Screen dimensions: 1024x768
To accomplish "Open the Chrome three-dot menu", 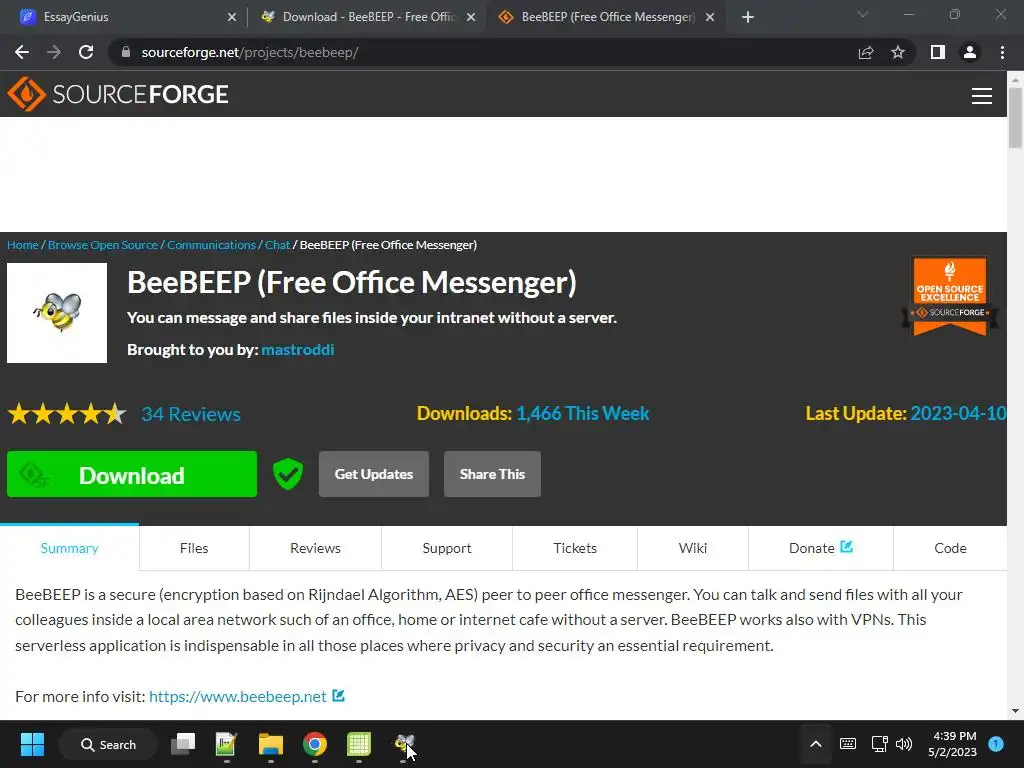I will point(1002,52).
